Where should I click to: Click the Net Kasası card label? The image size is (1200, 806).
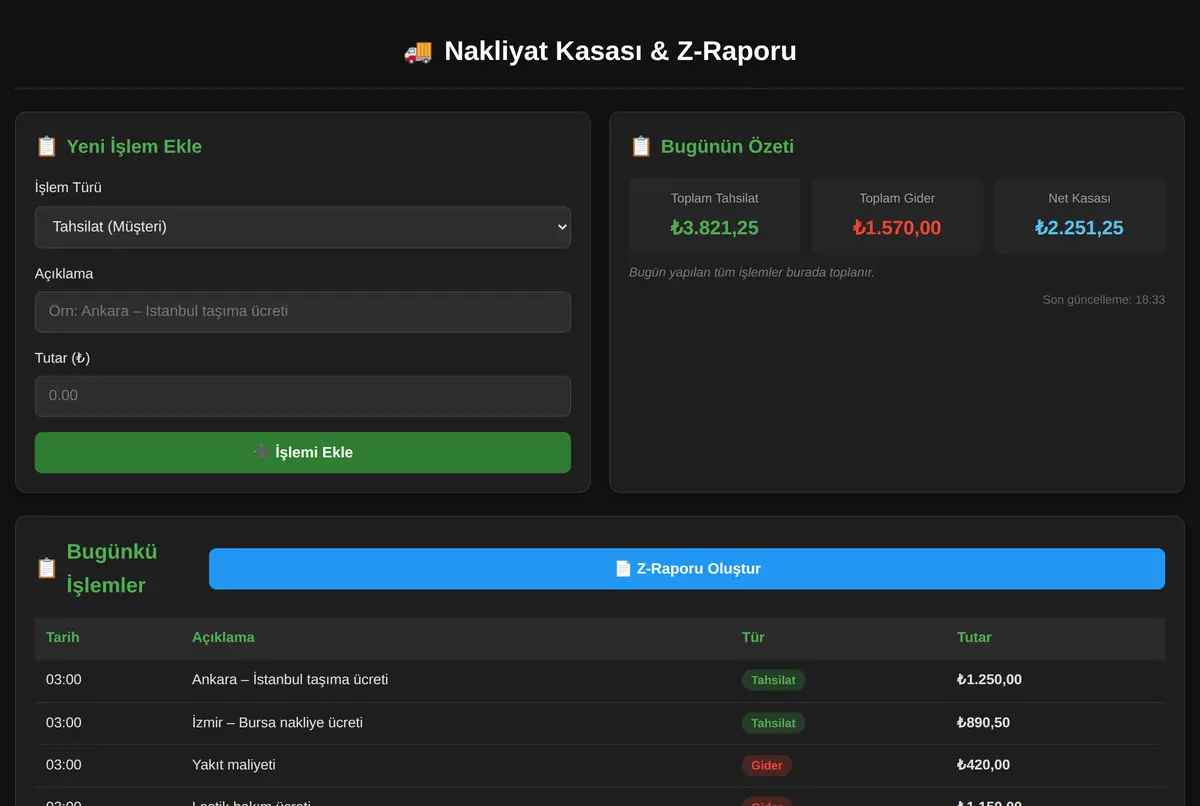[x=1079, y=198]
